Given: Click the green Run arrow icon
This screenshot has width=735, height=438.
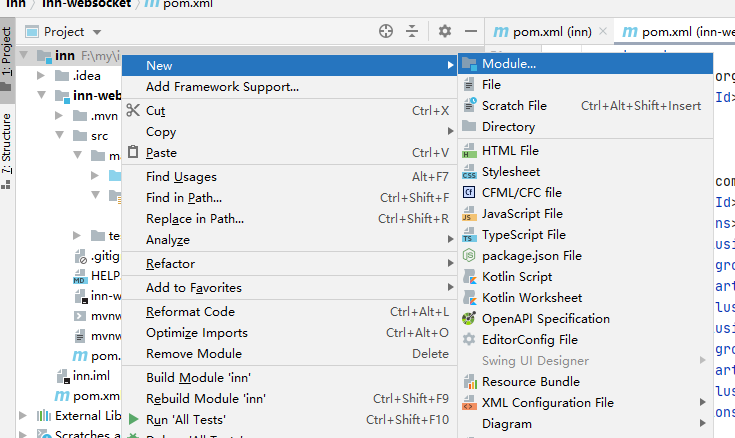Looking at the screenshot, I should [x=134, y=419].
